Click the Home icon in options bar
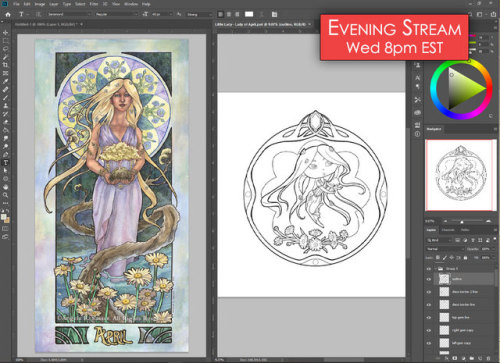The image size is (500, 363). click(x=8, y=14)
